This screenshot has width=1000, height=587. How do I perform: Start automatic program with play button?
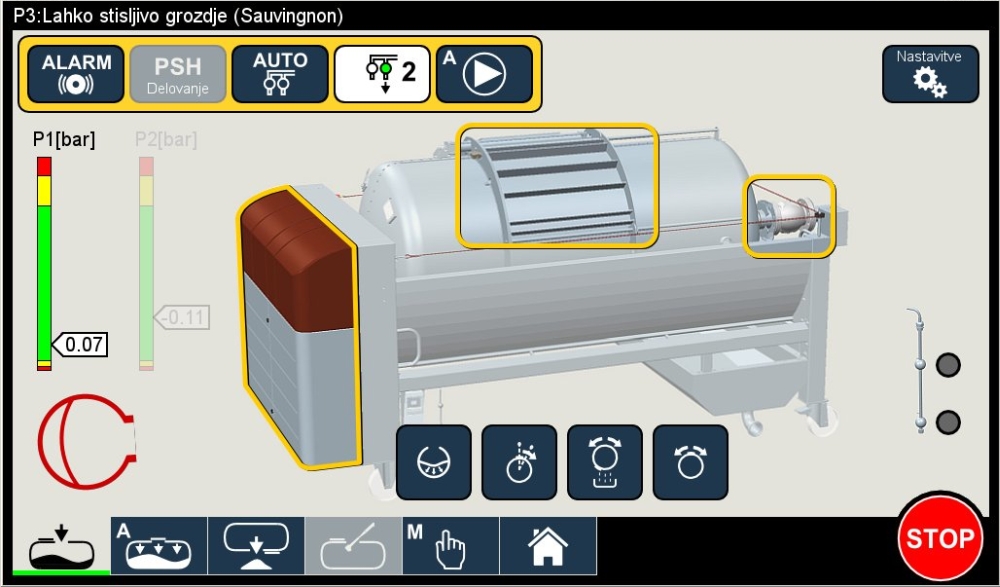(x=484, y=74)
